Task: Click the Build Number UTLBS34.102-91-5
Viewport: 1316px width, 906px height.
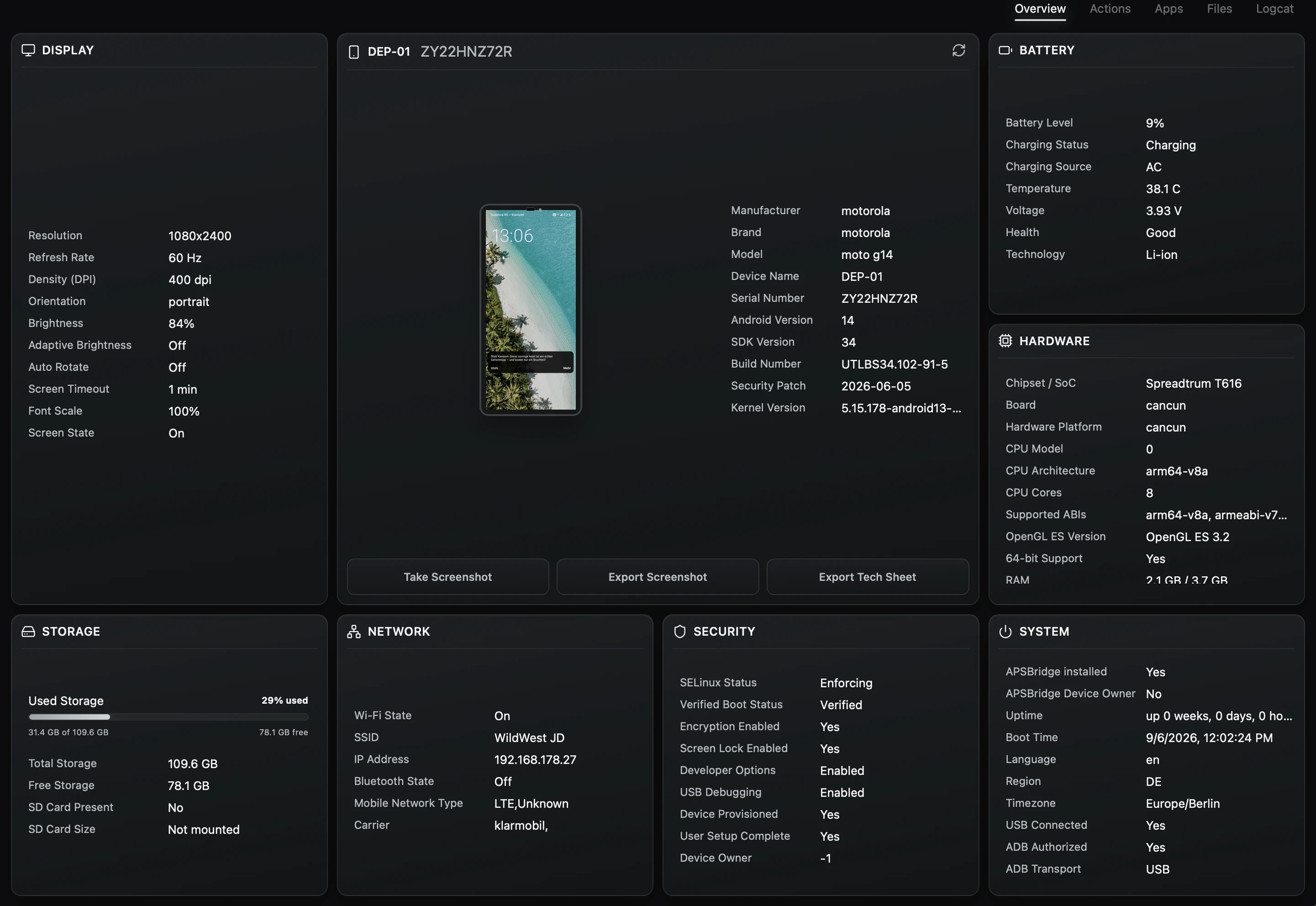Action: point(895,364)
